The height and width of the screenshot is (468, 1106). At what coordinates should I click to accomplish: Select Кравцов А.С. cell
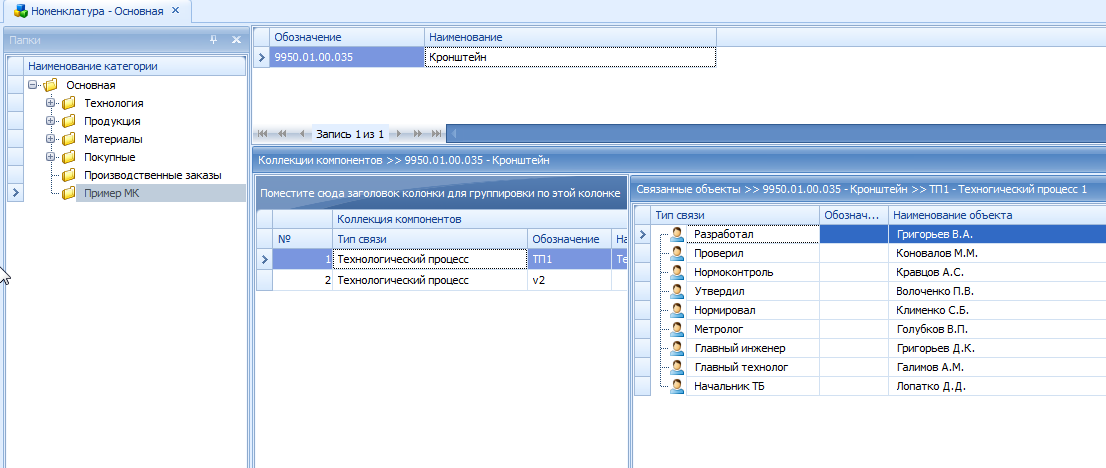click(997, 272)
